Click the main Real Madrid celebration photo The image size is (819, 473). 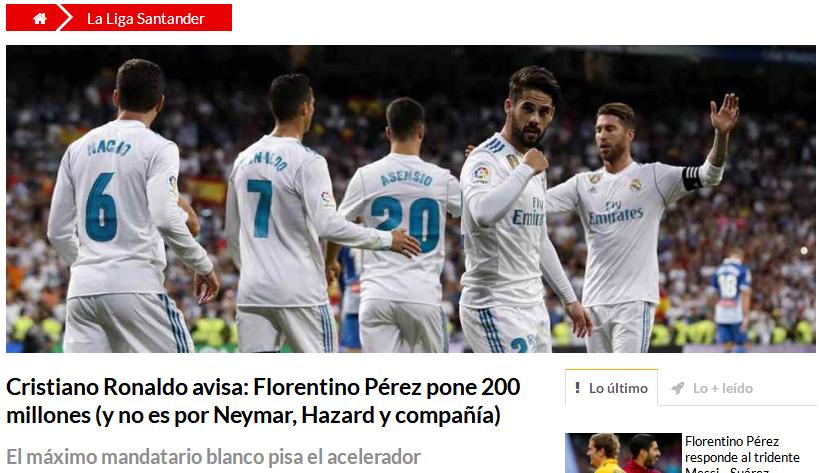click(411, 199)
